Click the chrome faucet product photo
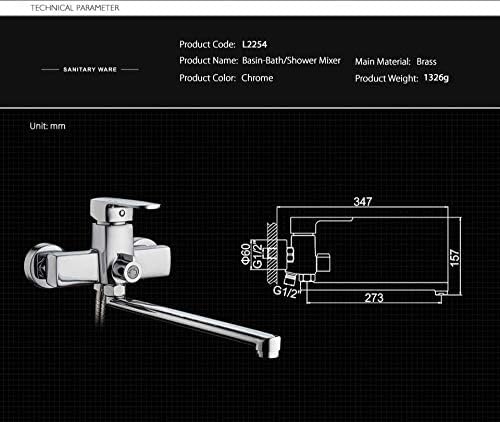The height and width of the screenshot is (422, 500). (x=153, y=278)
